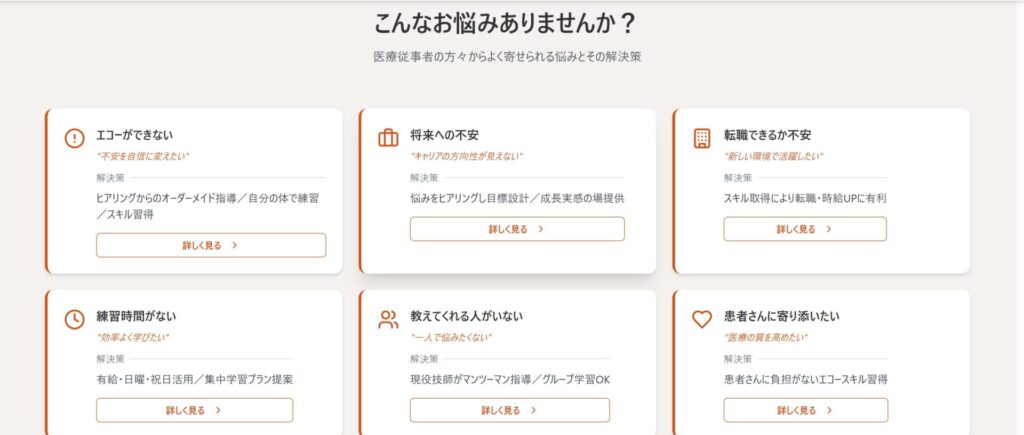Image resolution: width=1024 pixels, height=435 pixels.
Task: Click the clock icon beside 練習時間がない
Action: 74,319
